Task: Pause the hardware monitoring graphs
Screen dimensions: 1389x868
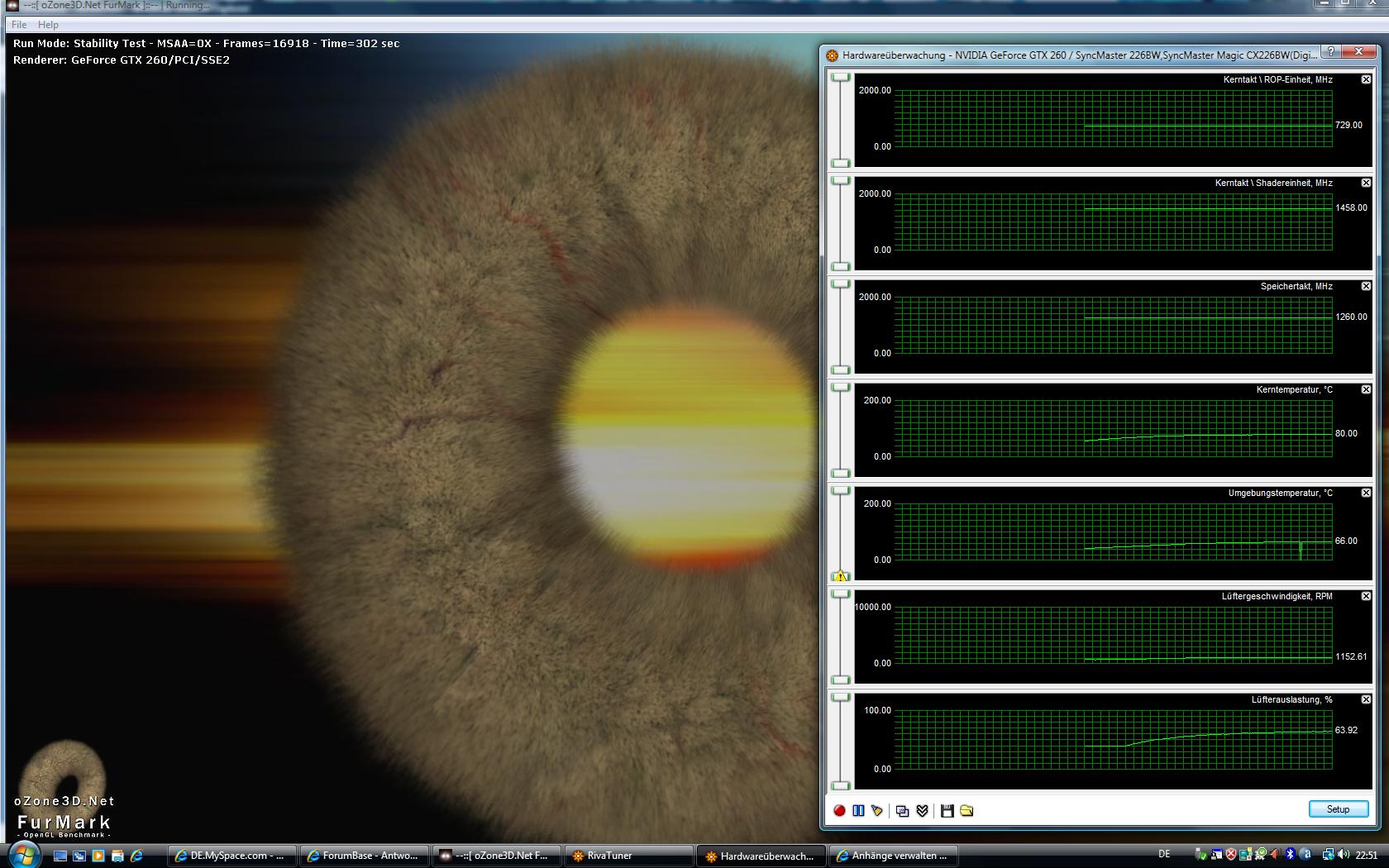Action: coord(858,811)
